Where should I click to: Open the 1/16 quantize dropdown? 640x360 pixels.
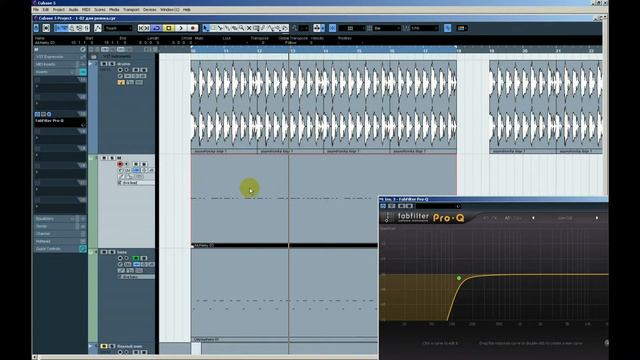coord(424,28)
